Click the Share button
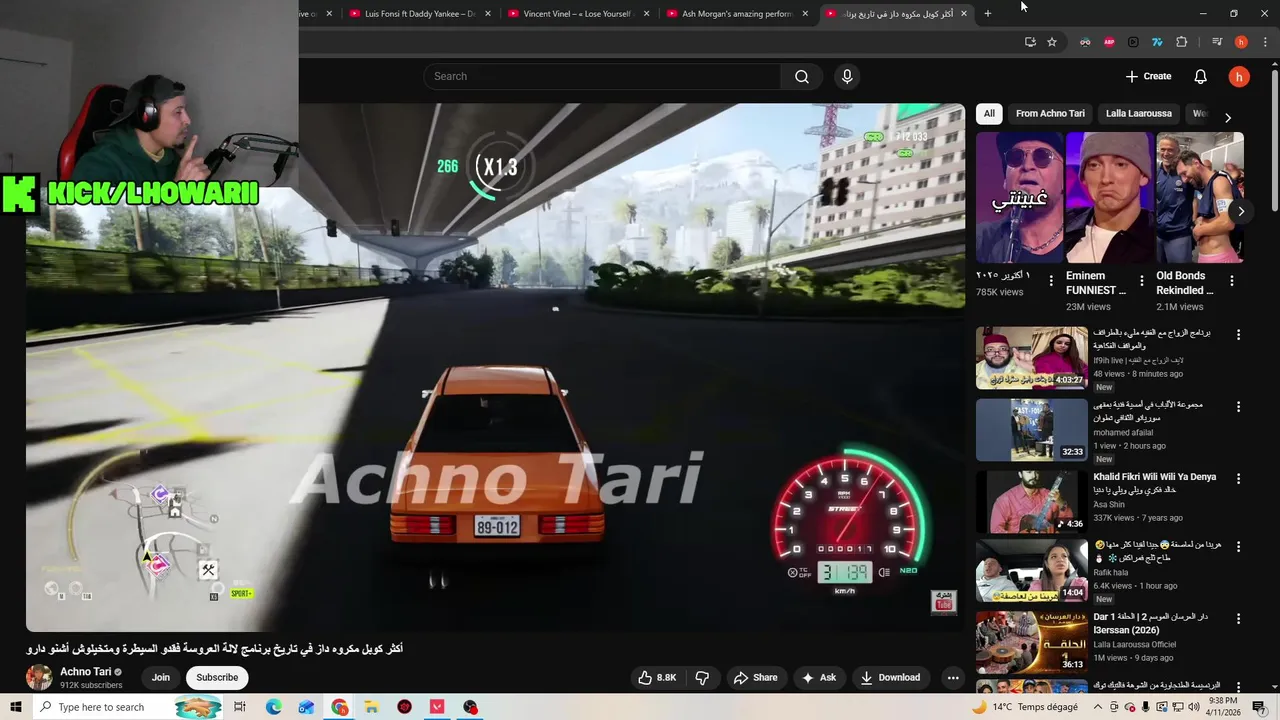Image resolution: width=1280 pixels, height=720 pixels. coord(755,678)
